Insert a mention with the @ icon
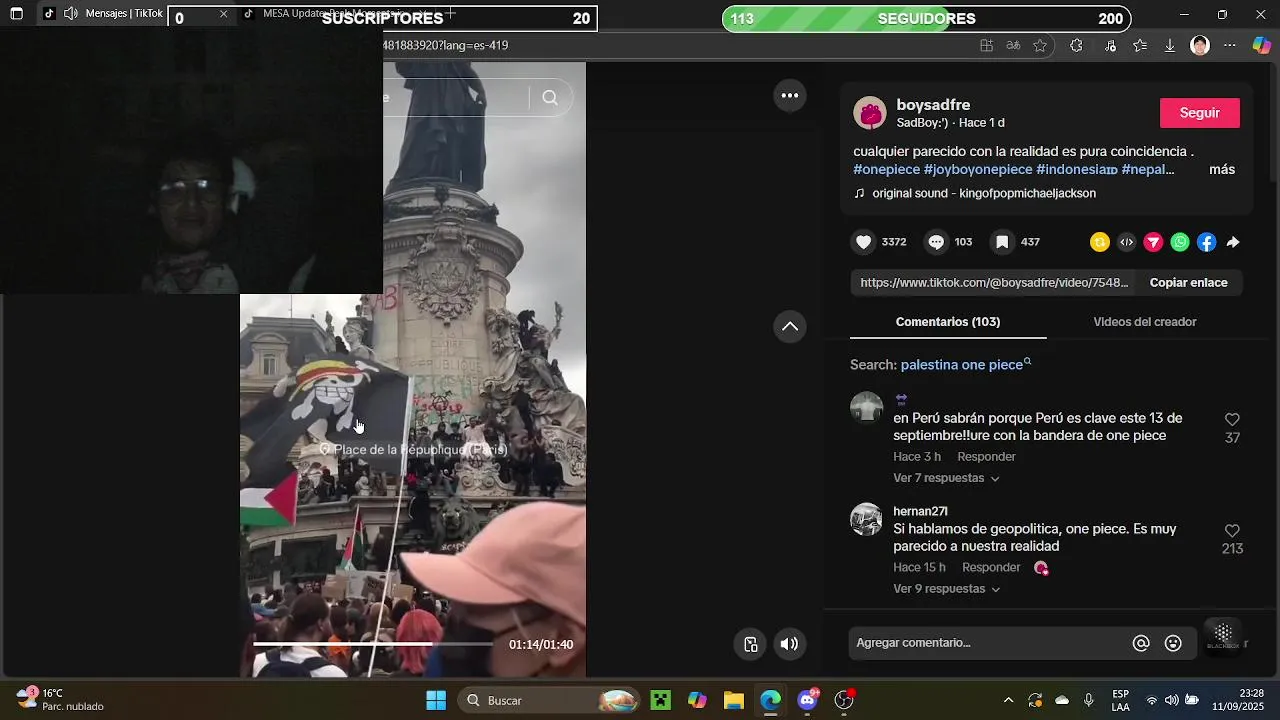 tap(1141, 643)
